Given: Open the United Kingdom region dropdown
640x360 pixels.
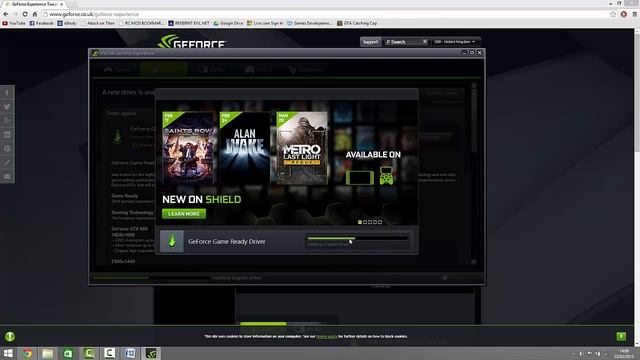Looking at the screenshot, I should (455, 42).
